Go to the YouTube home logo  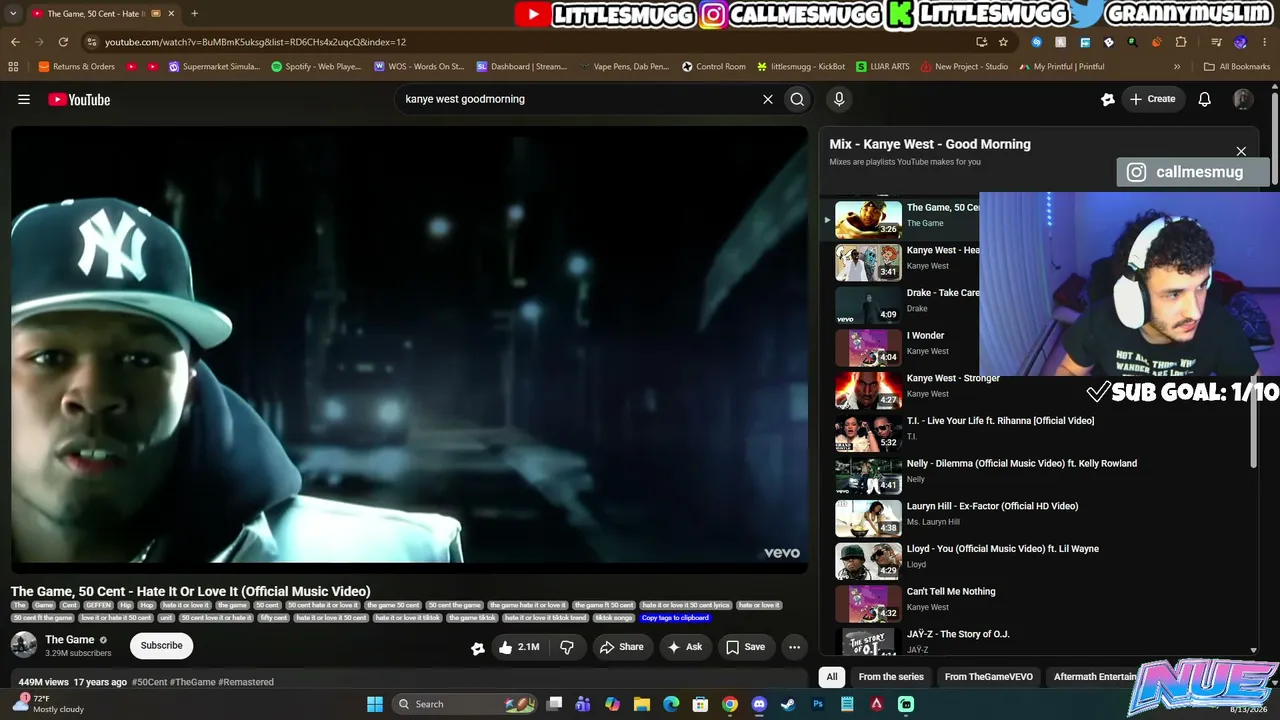tap(79, 99)
